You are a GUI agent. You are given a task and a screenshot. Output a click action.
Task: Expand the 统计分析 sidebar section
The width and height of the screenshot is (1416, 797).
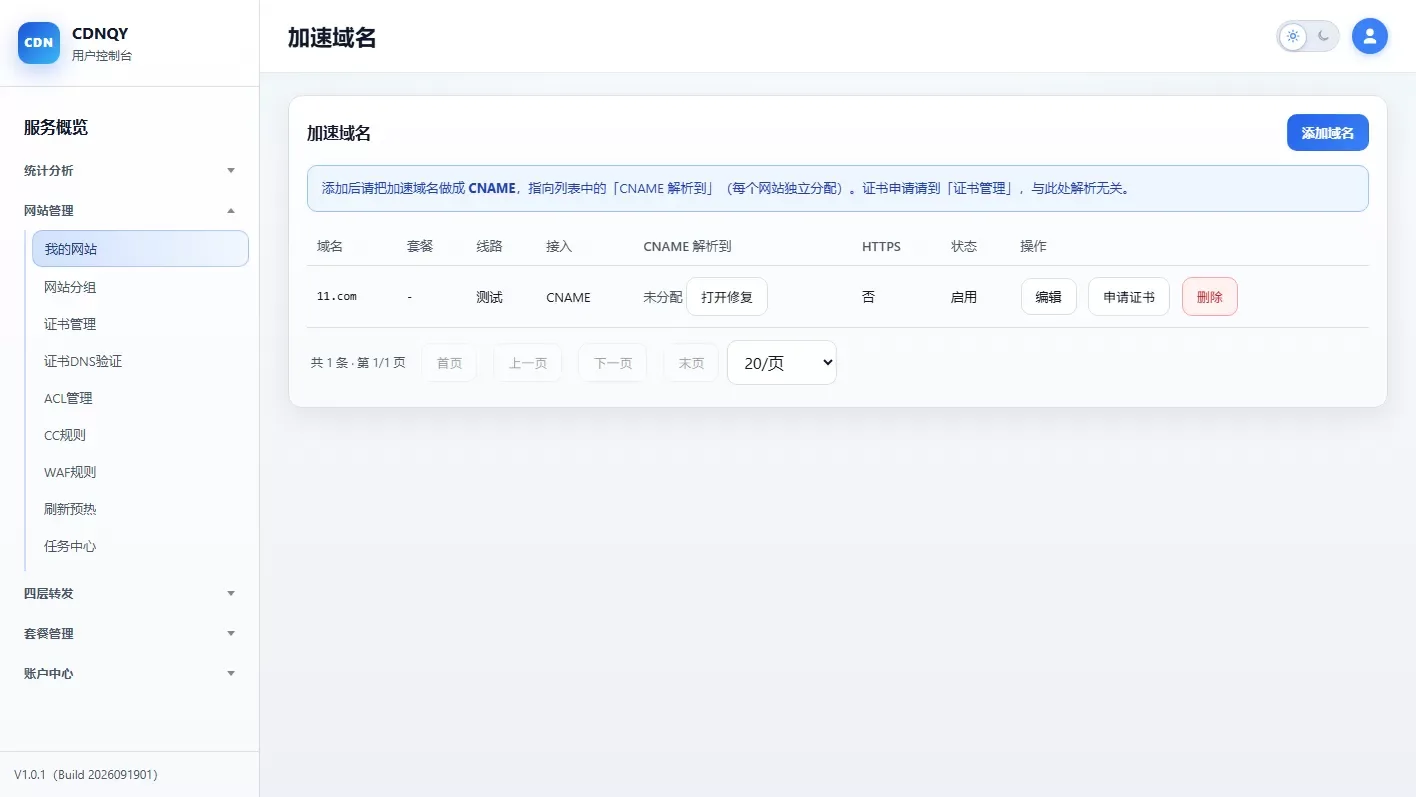[x=130, y=171]
